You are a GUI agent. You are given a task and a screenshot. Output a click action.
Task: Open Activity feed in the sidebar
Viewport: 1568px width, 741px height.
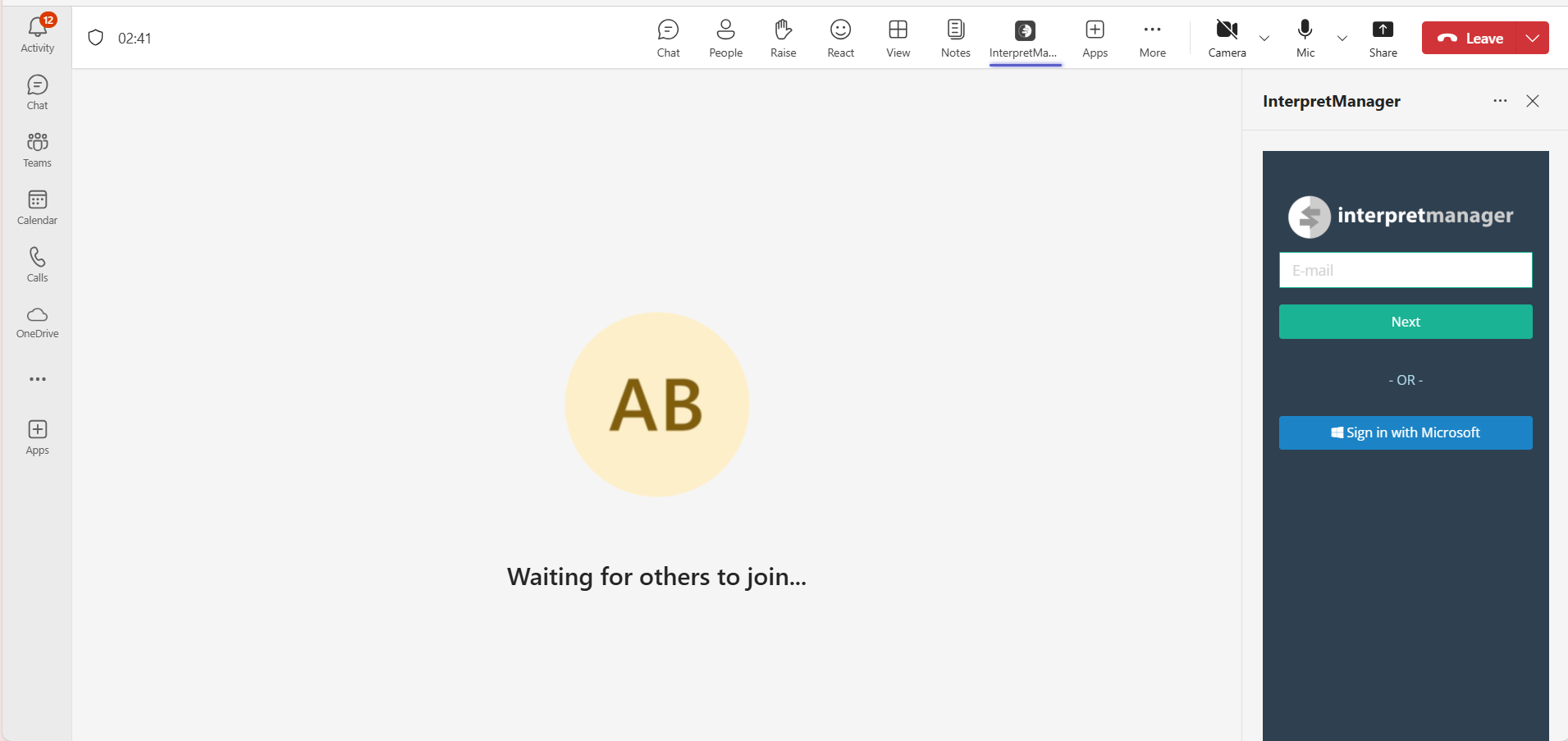pos(37,35)
